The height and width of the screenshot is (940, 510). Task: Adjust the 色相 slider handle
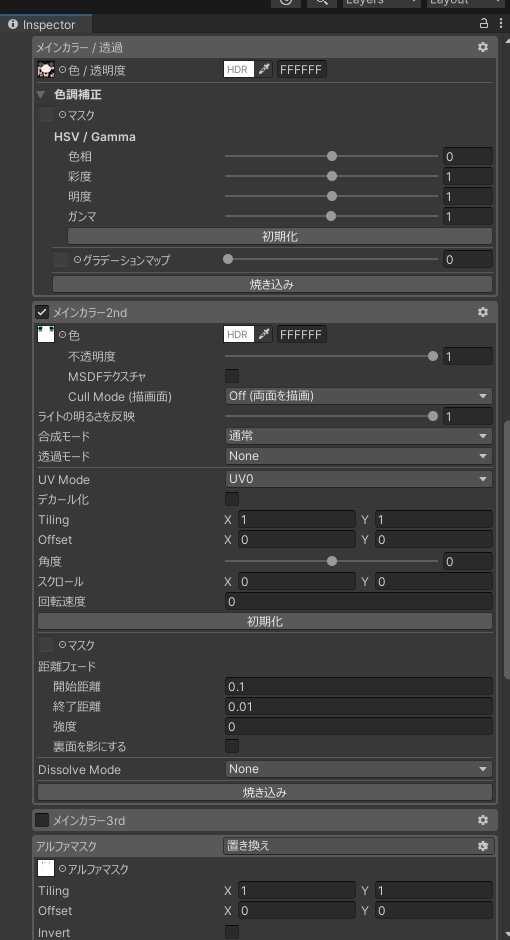click(332, 156)
